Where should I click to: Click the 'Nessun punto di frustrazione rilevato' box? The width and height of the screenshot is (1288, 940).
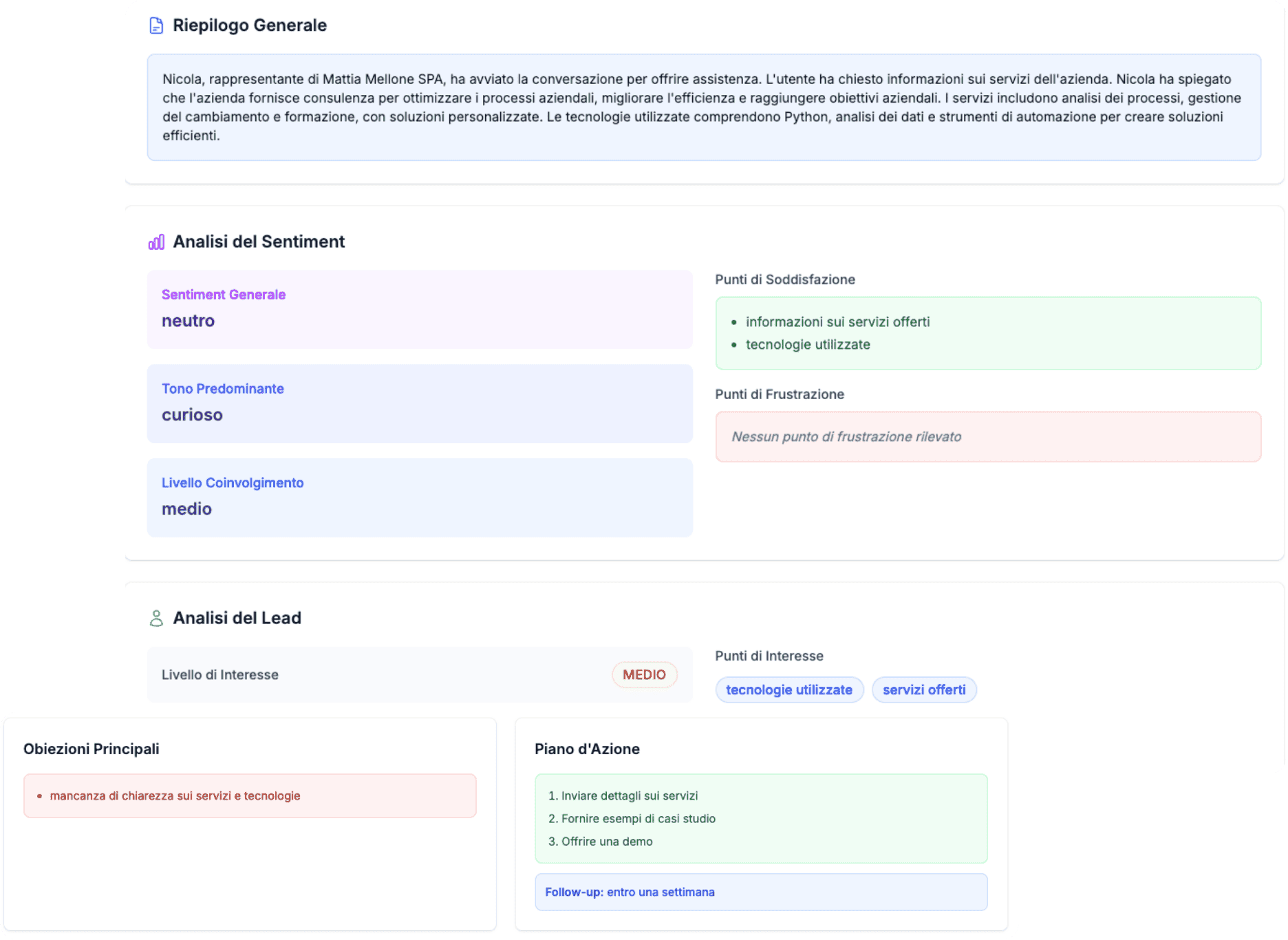click(x=987, y=437)
